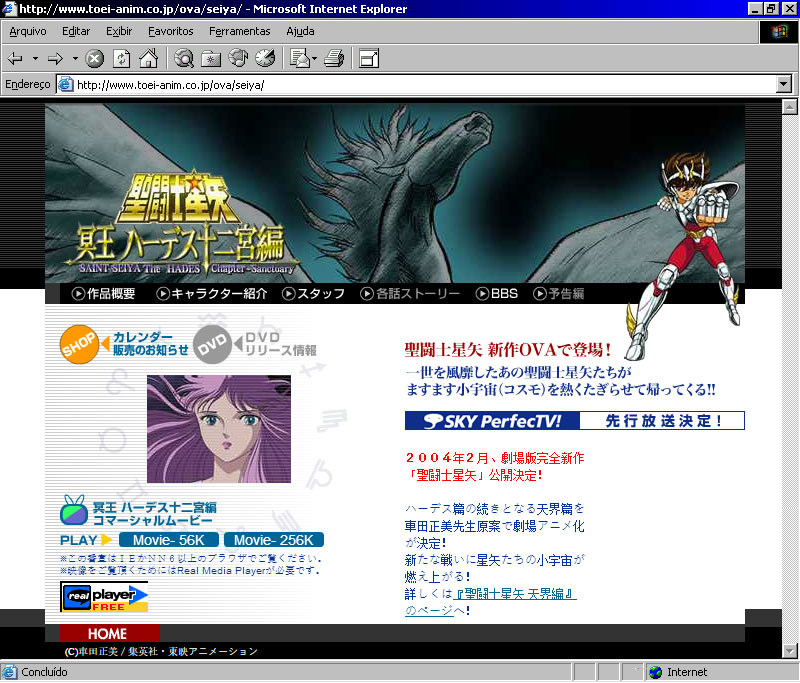This screenshot has height=683, width=800.
Task: Click the orange SHOP circle icon
Action: point(79,344)
